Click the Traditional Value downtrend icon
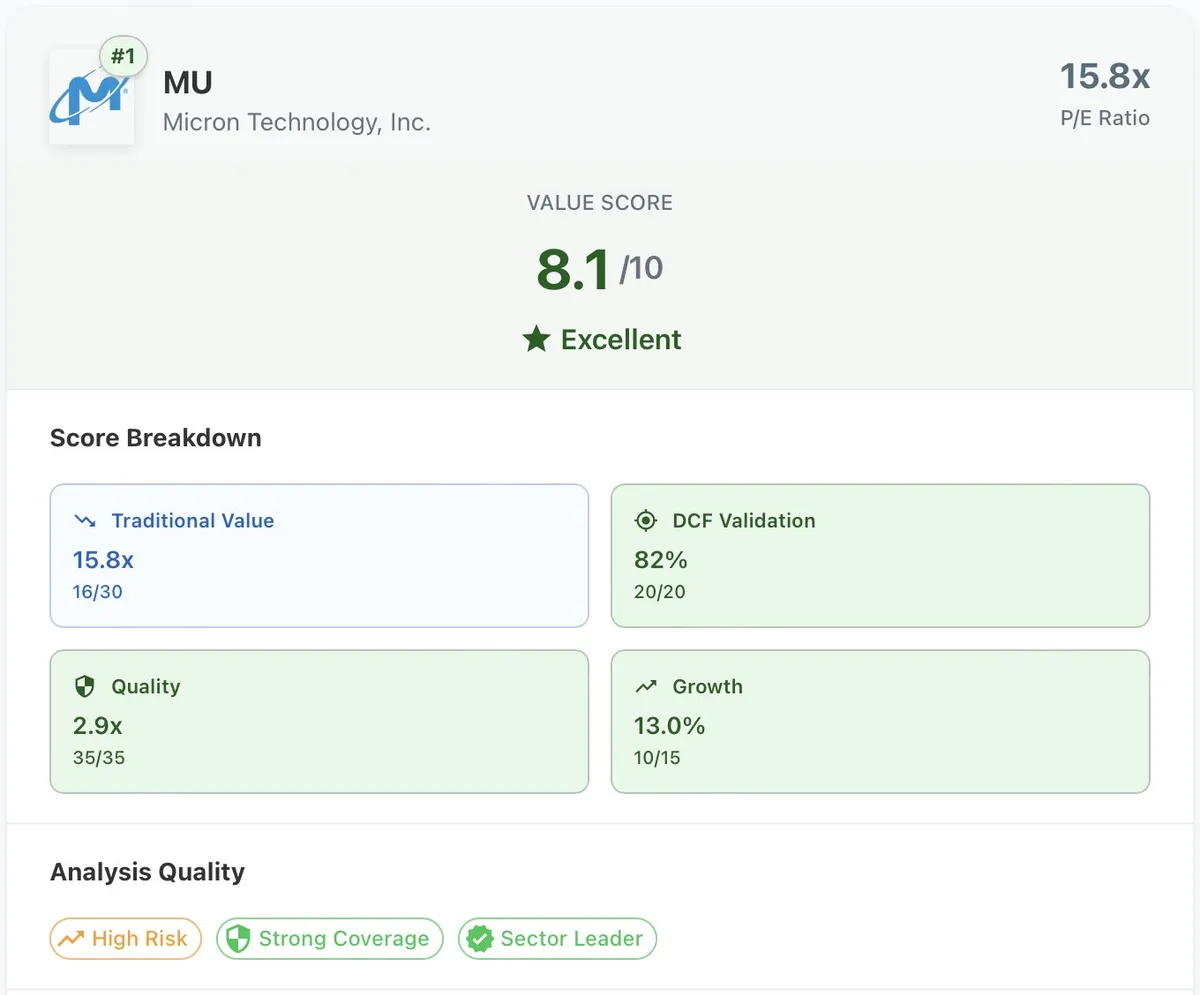Screen dimensions: 1200x995 point(84,521)
